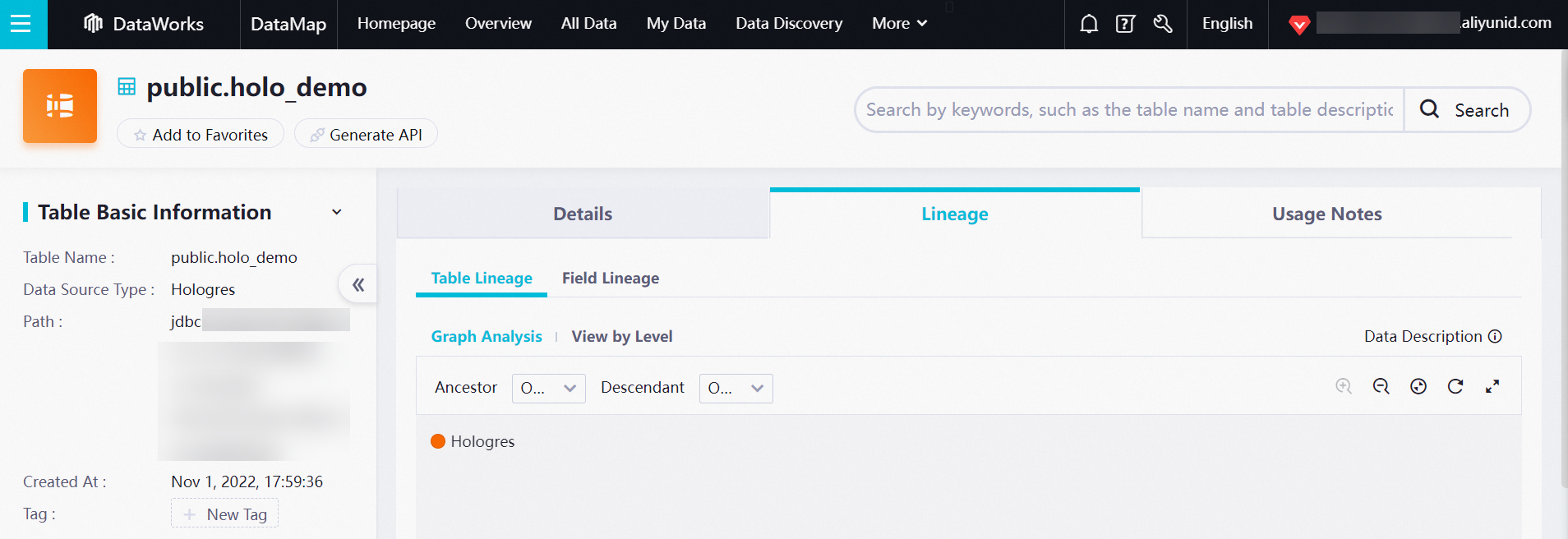Viewport: 1568px width, 539px height.
Task: Click the Data Description label
Action: click(1423, 336)
